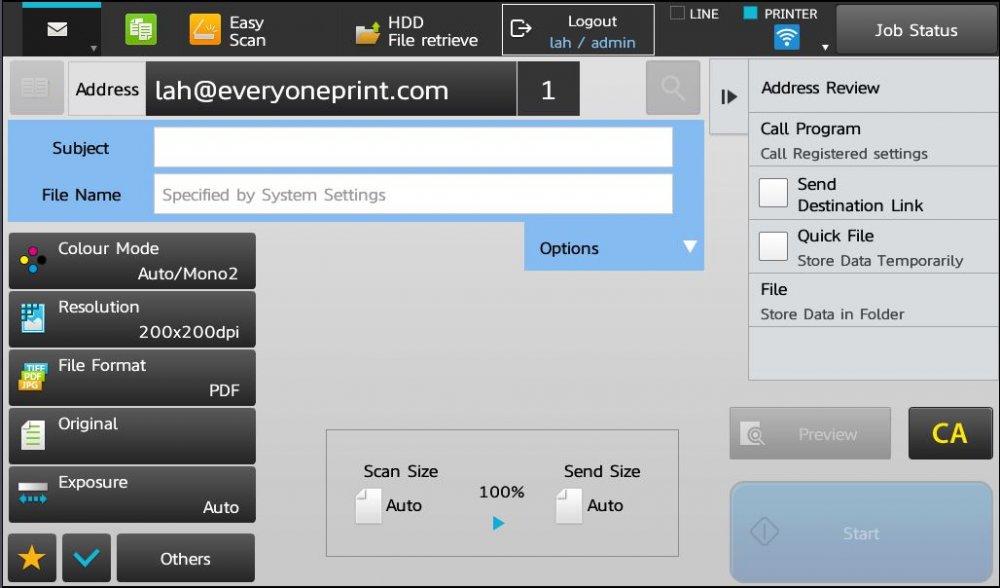Select Call Program registered settings
The image size is (1000, 588).
click(x=872, y=140)
